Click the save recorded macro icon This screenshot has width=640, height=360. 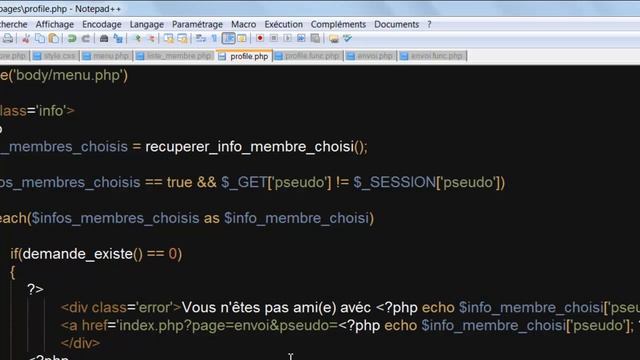(x=315, y=38)
